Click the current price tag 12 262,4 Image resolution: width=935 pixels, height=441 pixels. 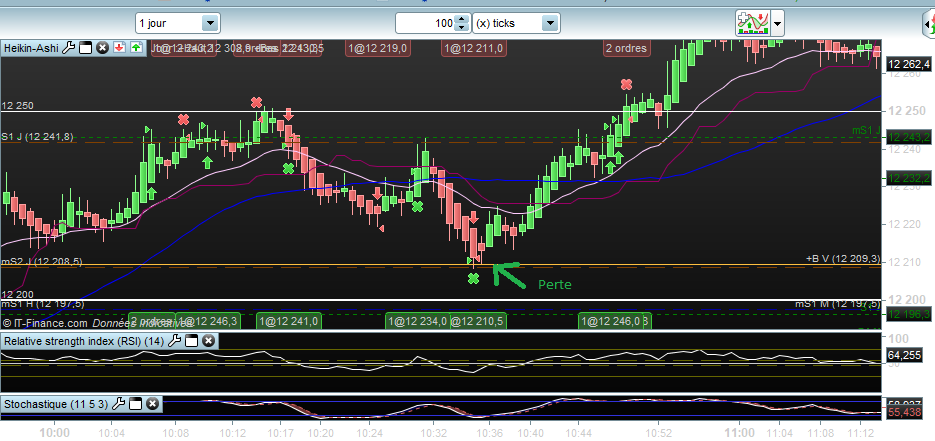tap(908, 64)
